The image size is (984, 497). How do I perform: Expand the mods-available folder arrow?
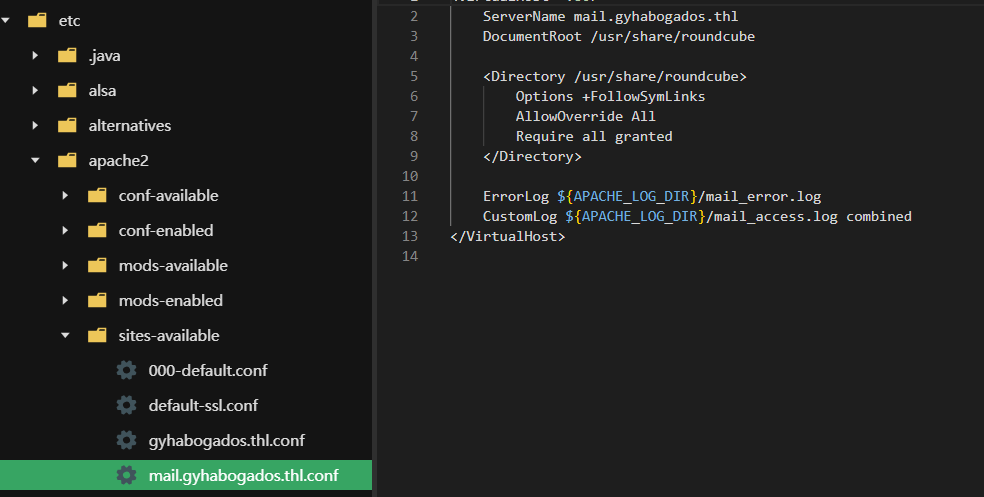pyautogui.click(x=65, y=265)
